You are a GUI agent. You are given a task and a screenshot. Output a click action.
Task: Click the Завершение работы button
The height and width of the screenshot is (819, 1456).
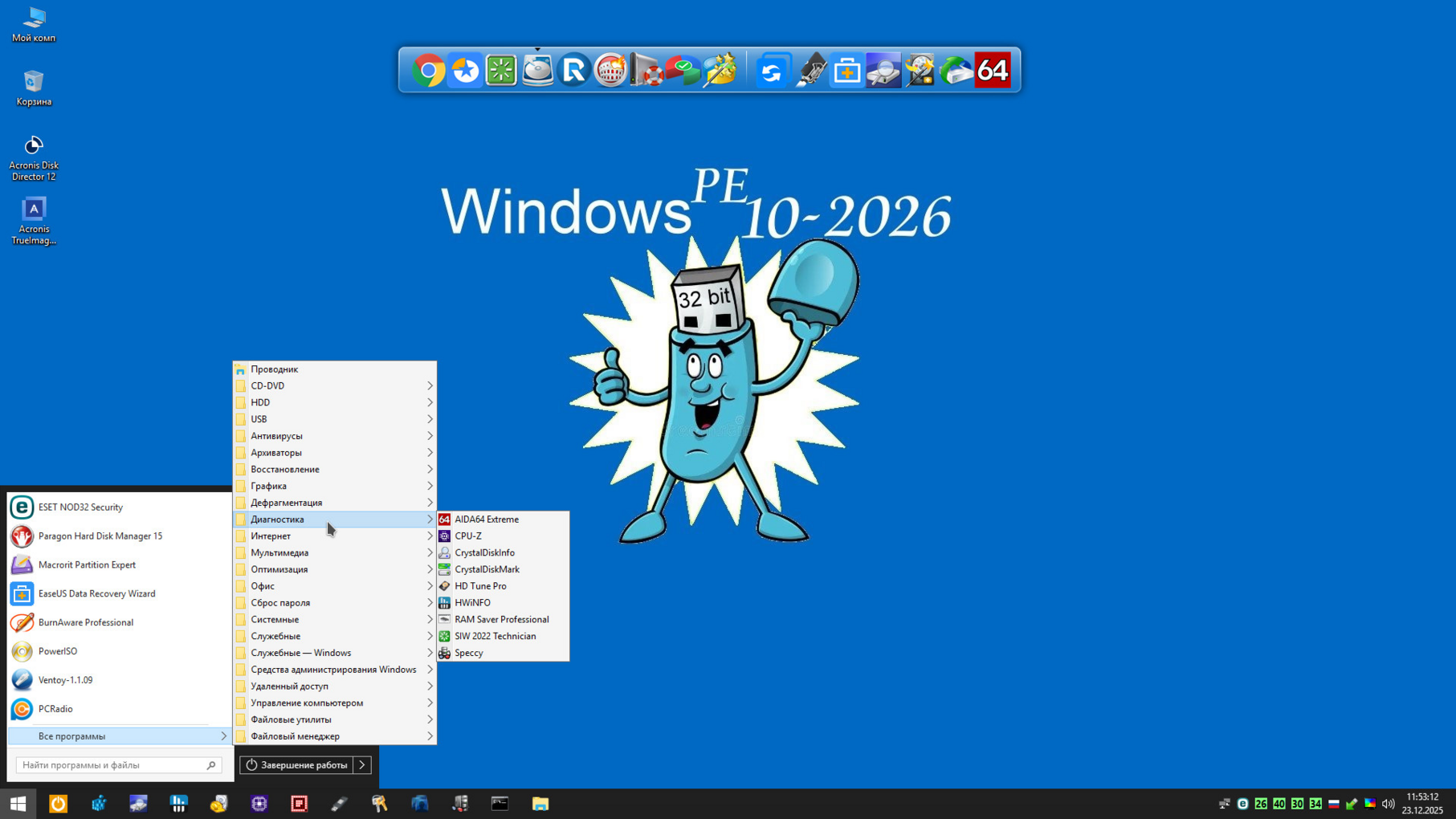296,765
